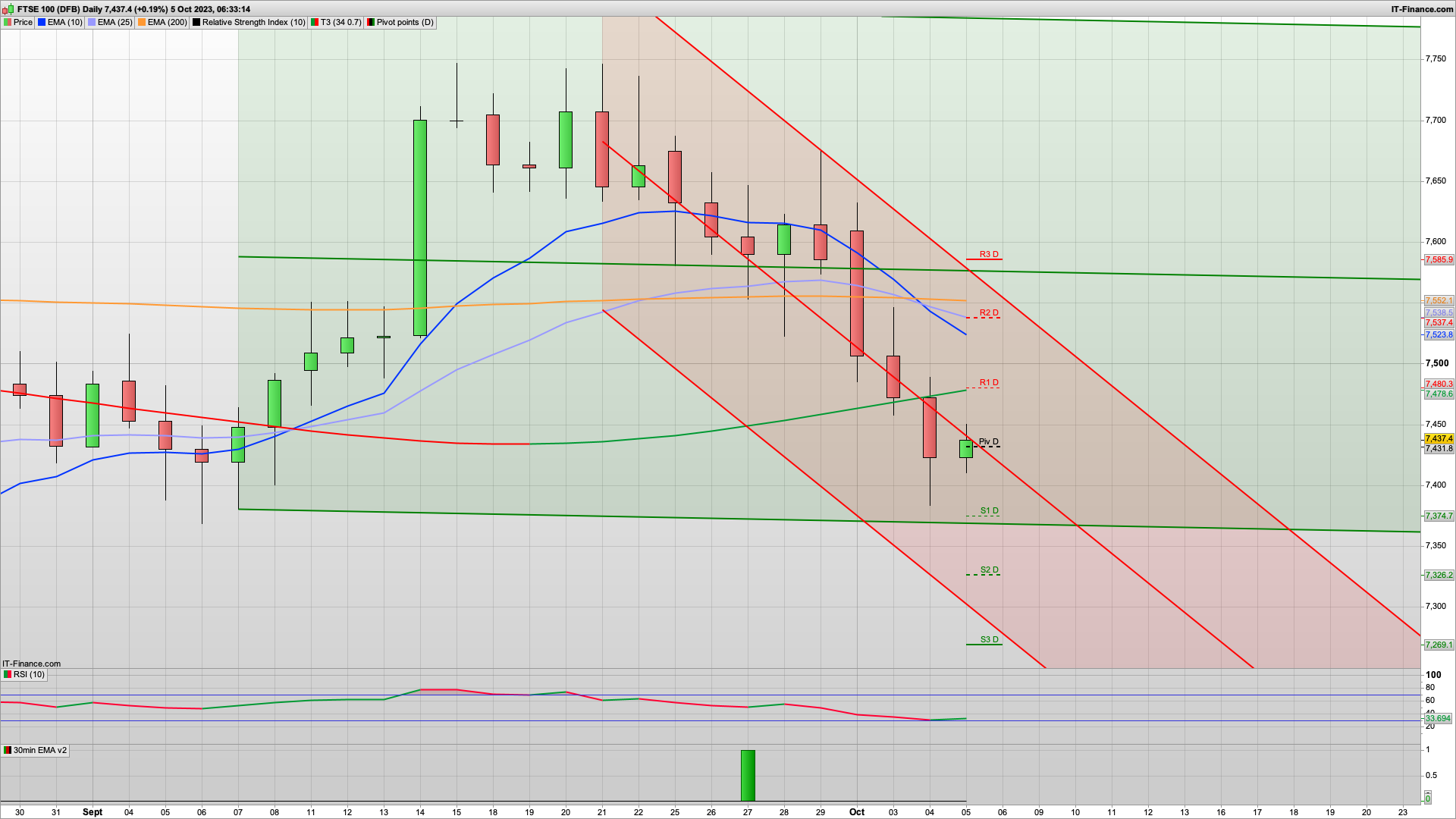Click the green 7,374.7 price tag
Viewport: 1456px width, 819px height.
tap(1439, 516)
